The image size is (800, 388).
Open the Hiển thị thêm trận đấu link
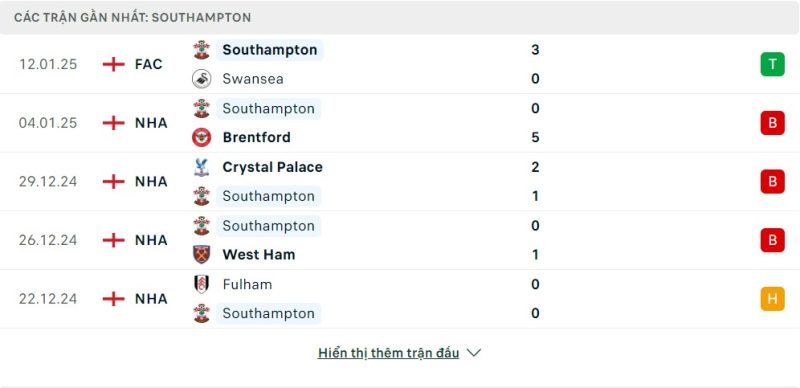[388, 353]
